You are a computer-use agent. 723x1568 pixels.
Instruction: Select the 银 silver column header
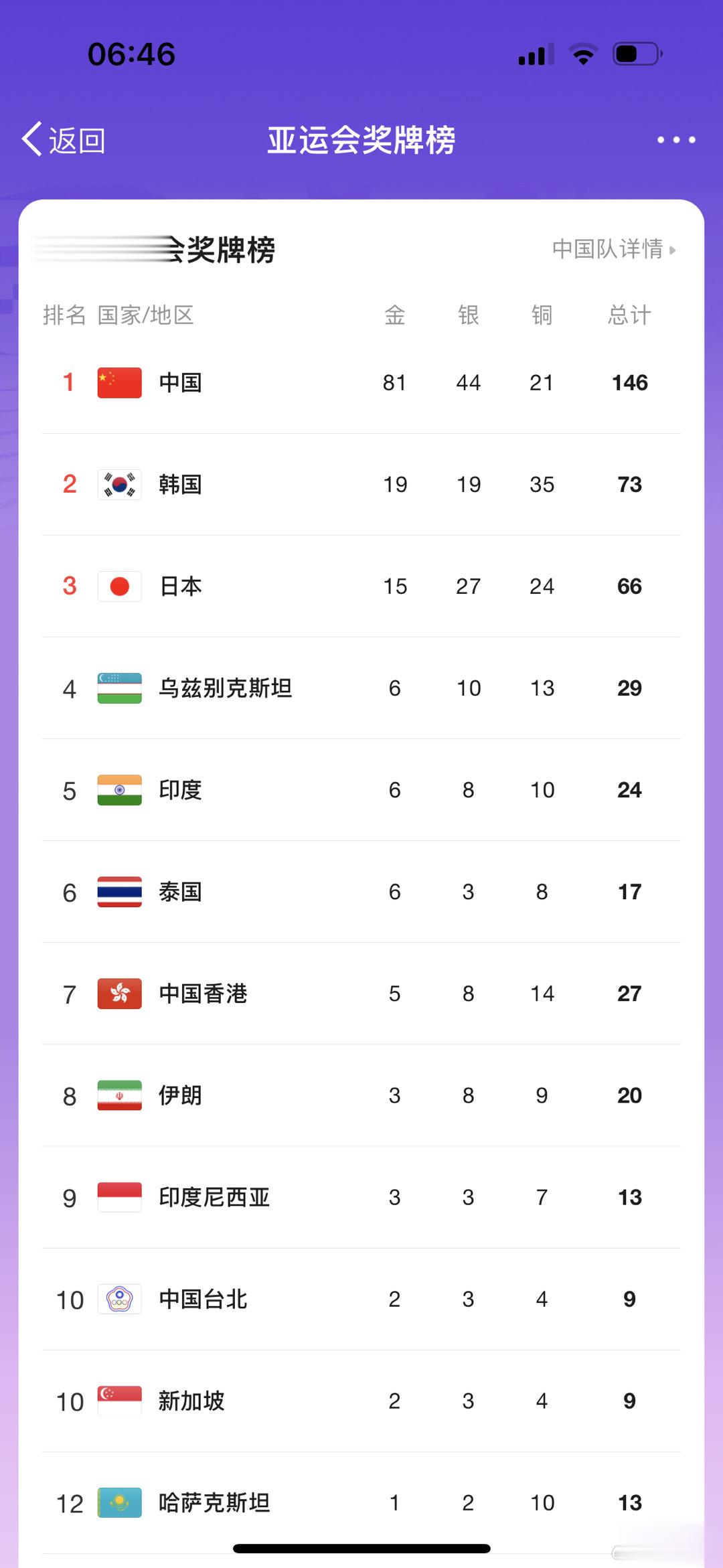click(x=468, y=315)
